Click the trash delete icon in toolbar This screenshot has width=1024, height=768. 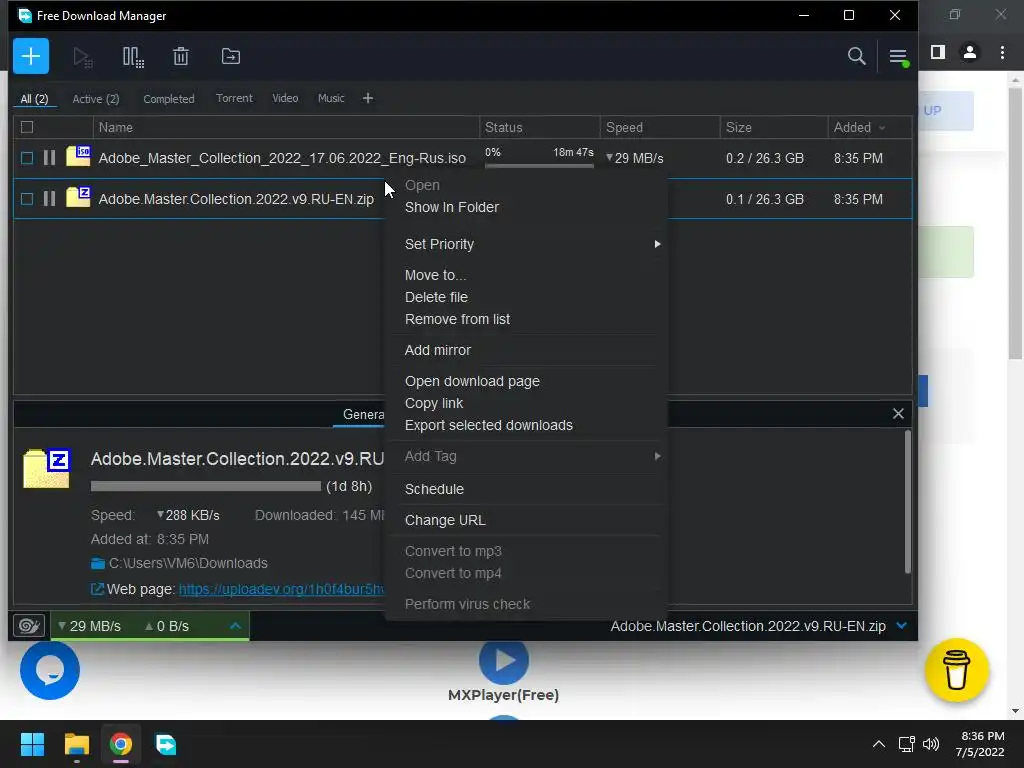pos(181,57)
